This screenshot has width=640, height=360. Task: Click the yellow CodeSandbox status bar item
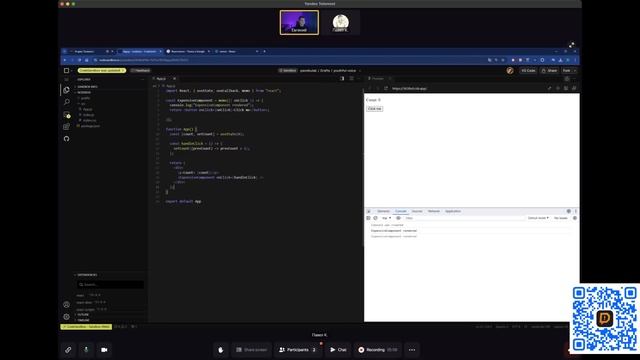click(x=86, y=327)
